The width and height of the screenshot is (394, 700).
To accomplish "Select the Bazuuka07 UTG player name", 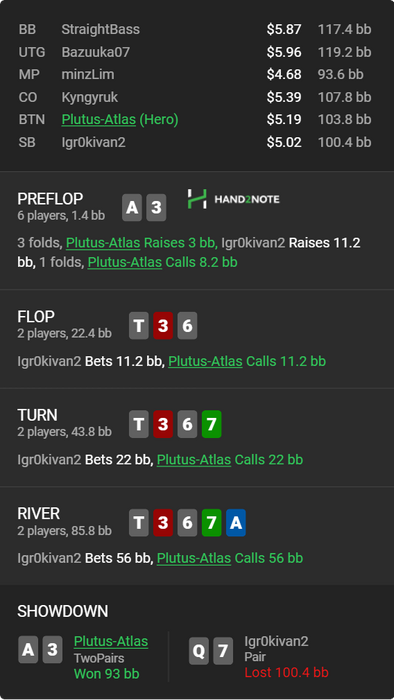I will (x=95, y=52).
